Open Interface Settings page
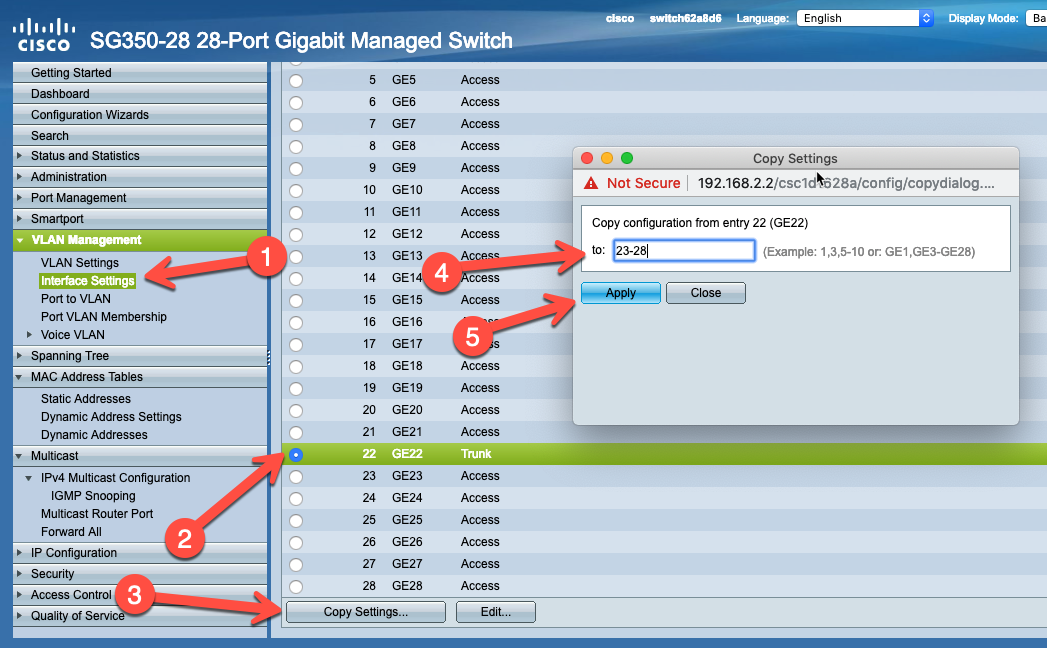Viewport: 1047px width, 648px height. (x=87, y=281)
